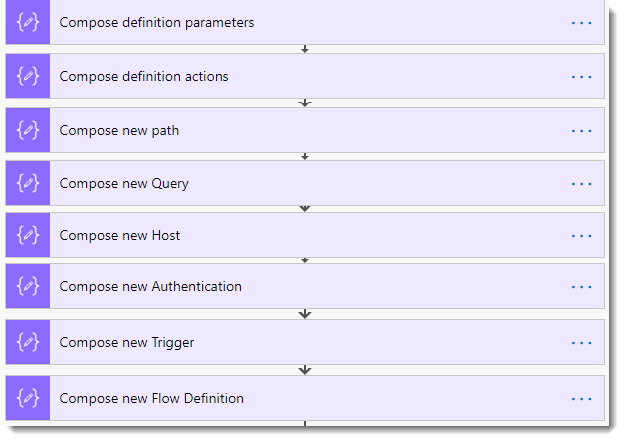
Task: Open ellipsis menu on Compose new Authentication
Action: point(581,286)
